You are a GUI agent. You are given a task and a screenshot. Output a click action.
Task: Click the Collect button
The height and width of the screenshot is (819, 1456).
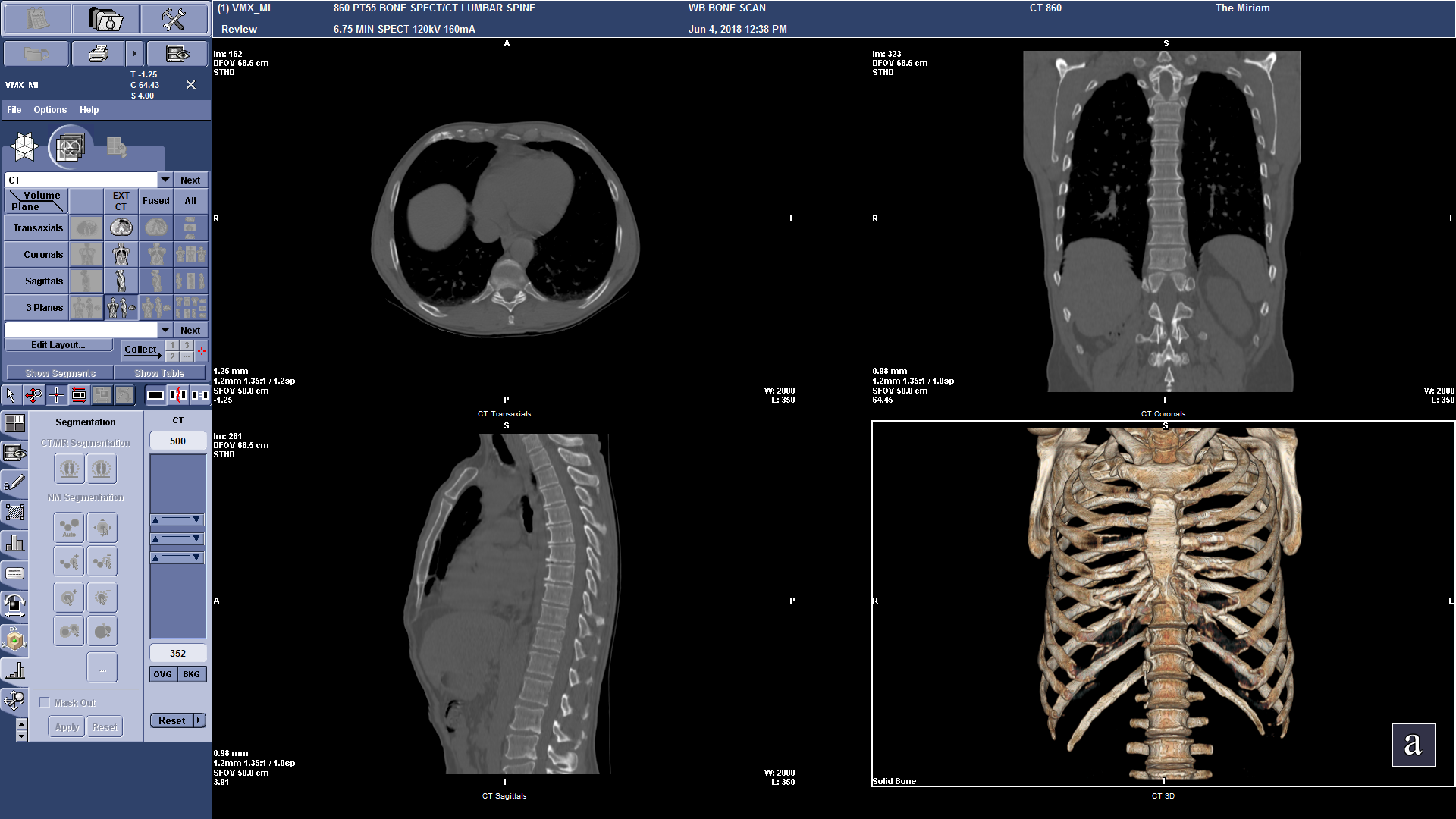141,350
